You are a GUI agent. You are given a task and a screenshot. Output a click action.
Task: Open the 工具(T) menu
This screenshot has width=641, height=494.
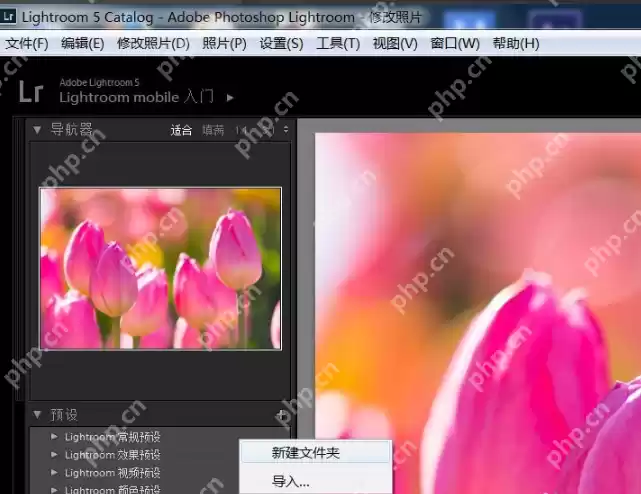point(338,43)
